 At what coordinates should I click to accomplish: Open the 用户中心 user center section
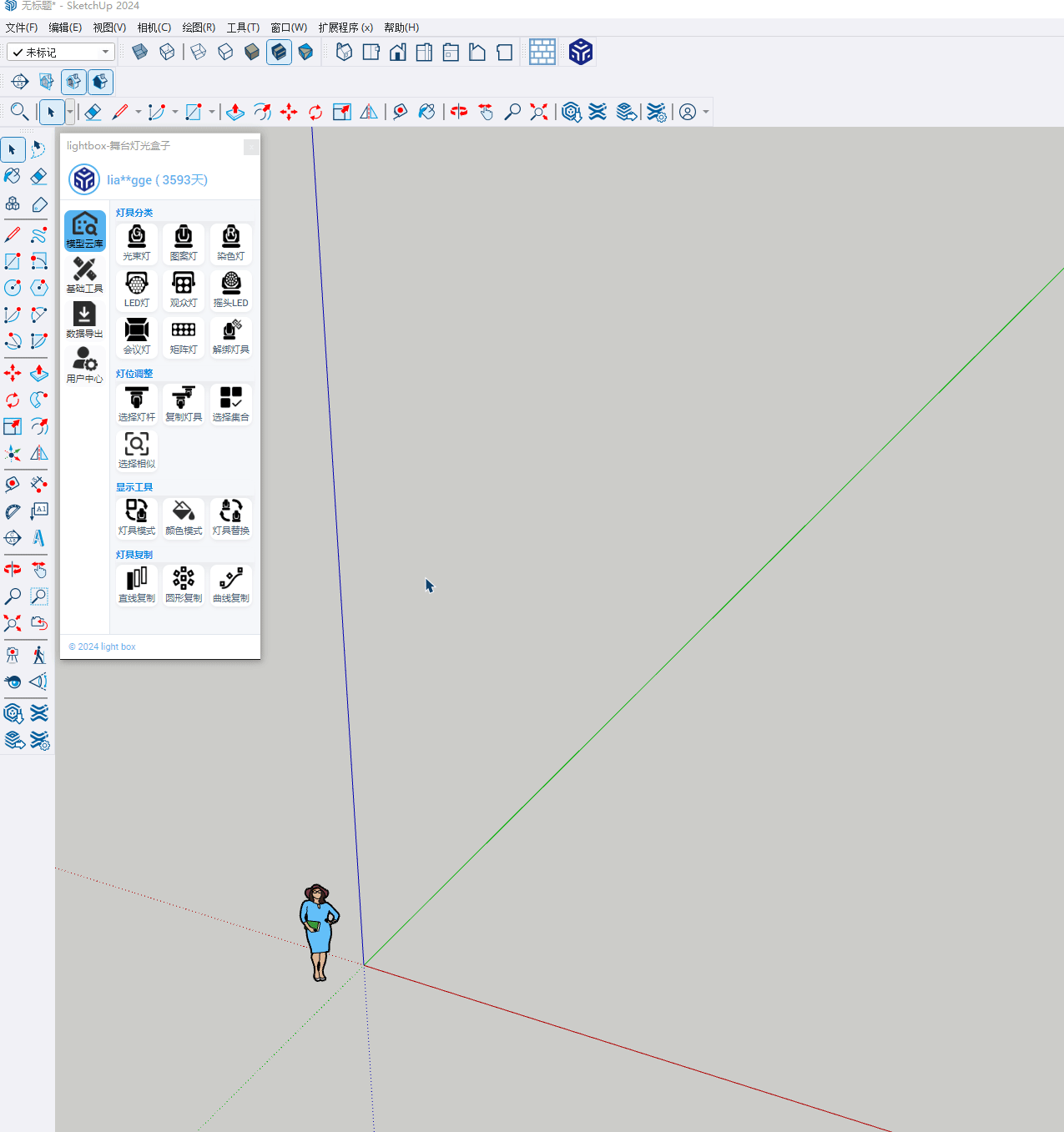click(x=84, y=365)
